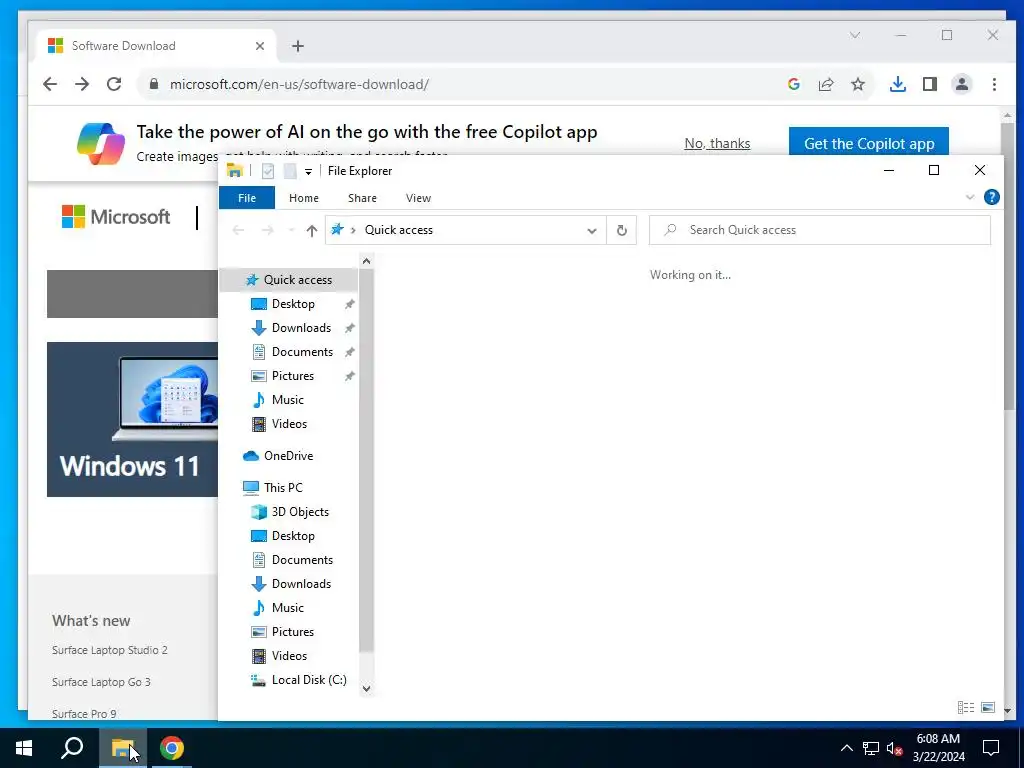Screen dimensions: 1024x768
Task: Select 3D Objects folder
Action: click(300, 512)
